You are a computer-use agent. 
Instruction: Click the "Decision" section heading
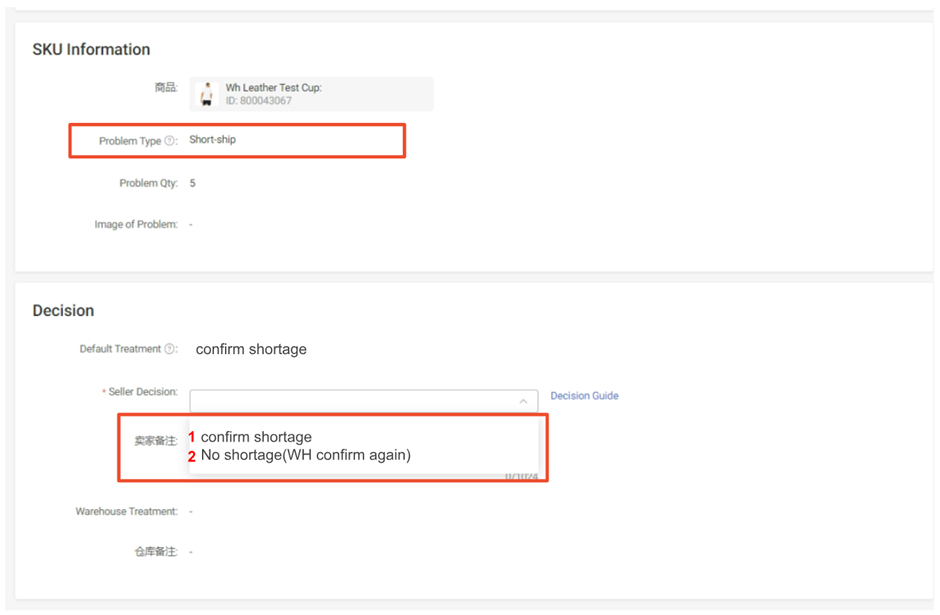tap(63, 311)
